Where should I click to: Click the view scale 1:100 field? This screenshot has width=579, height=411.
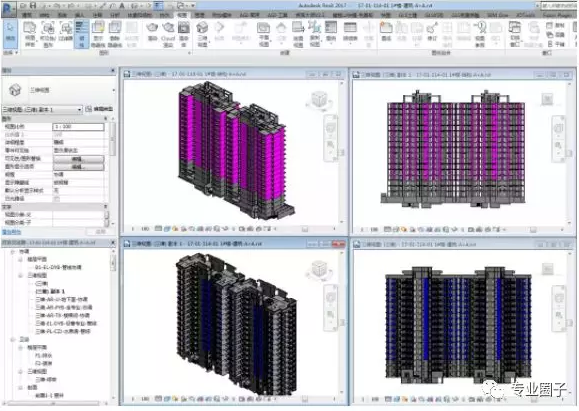pos(78,127)
